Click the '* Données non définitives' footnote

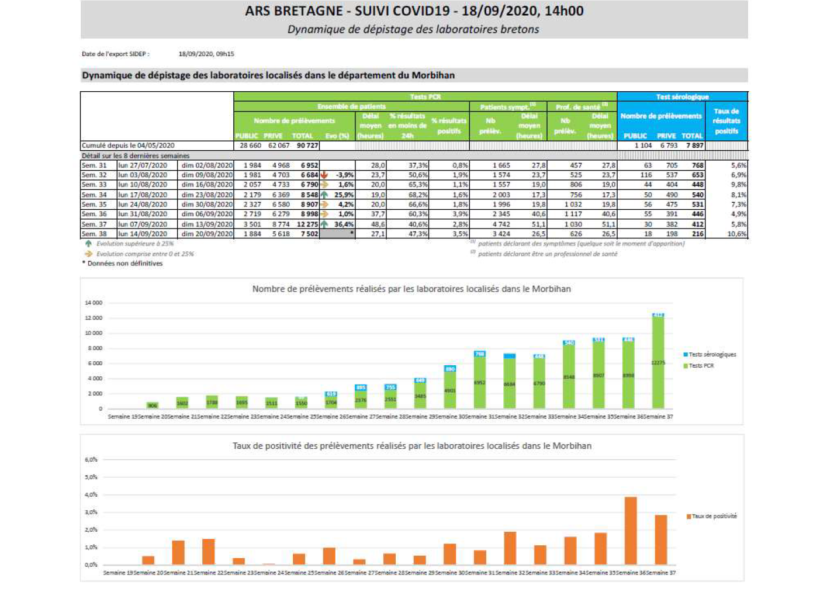coord(122,263)
